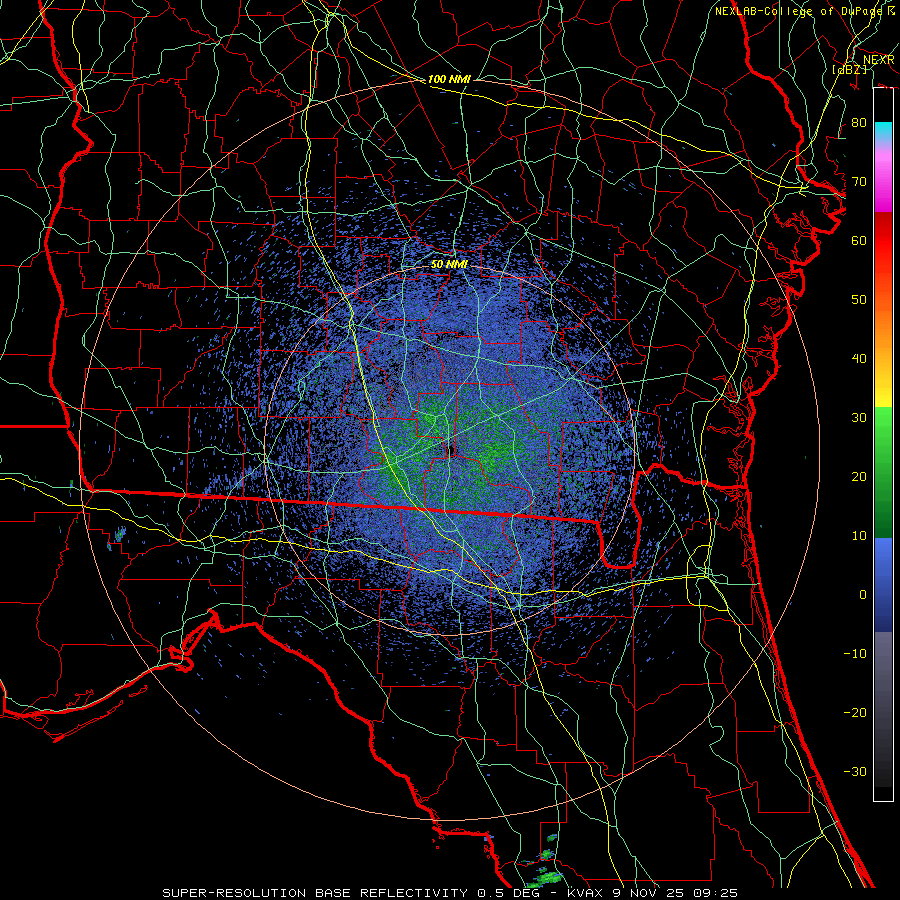900x900 pixels.
Task: Click the KVAX radar site at map center
Action: [x=451, y=451]
